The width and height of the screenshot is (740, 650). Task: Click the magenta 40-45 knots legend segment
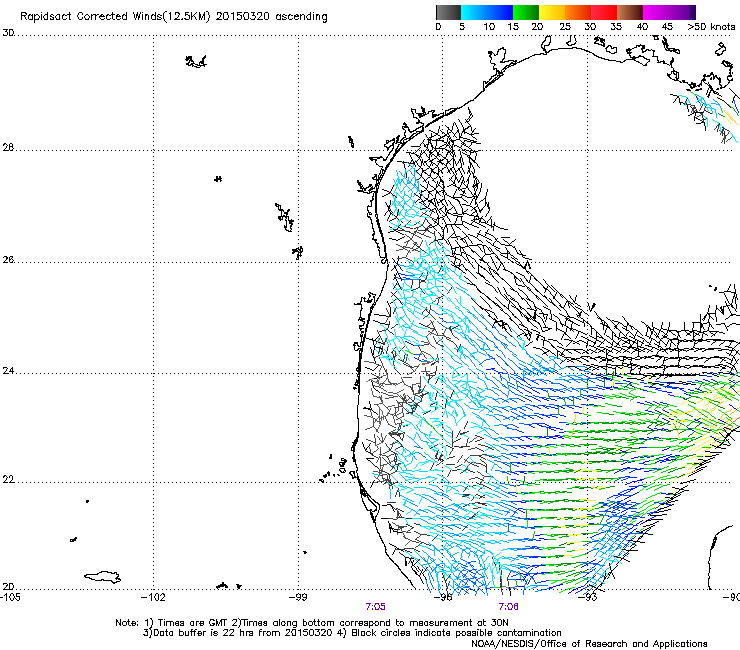pyautogui.click(x=656, y=12)
